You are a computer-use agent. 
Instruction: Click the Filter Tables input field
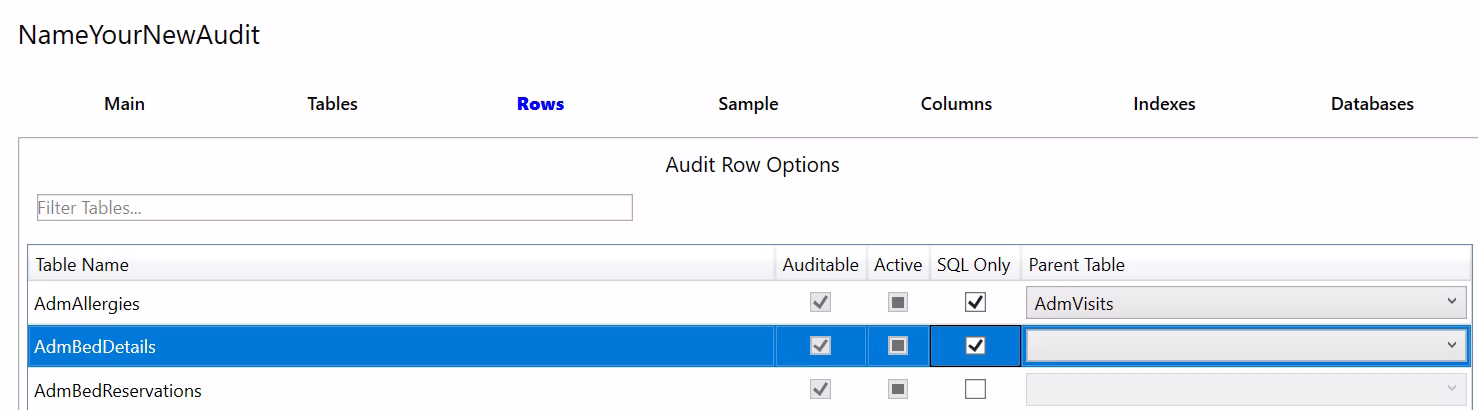coord(334,208)
